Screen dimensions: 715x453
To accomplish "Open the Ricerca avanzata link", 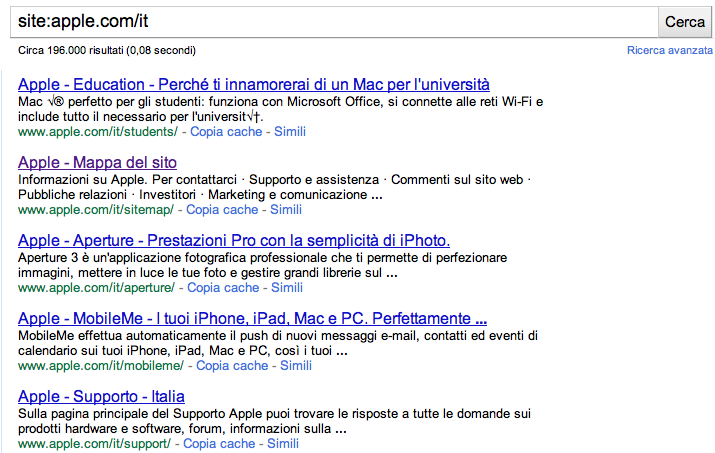I will click(669, 50).
